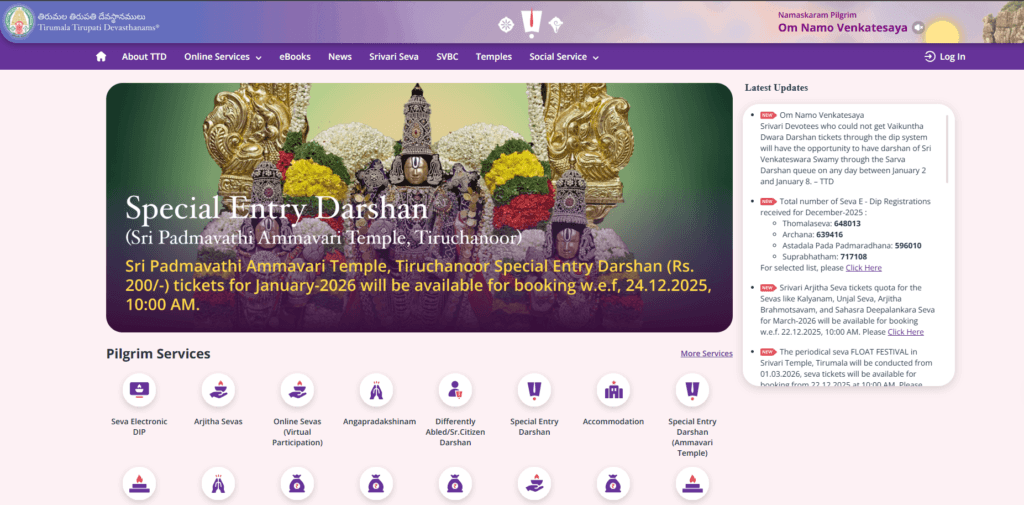
Task: Click Here link for Srivari Arjitha Seva tickets
Action: (905, 332)
